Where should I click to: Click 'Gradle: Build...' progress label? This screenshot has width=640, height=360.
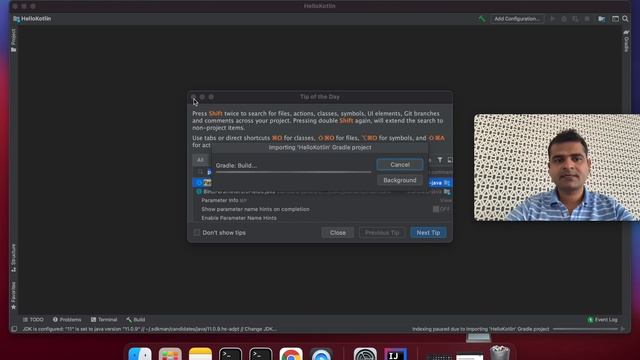pos(236,165)
